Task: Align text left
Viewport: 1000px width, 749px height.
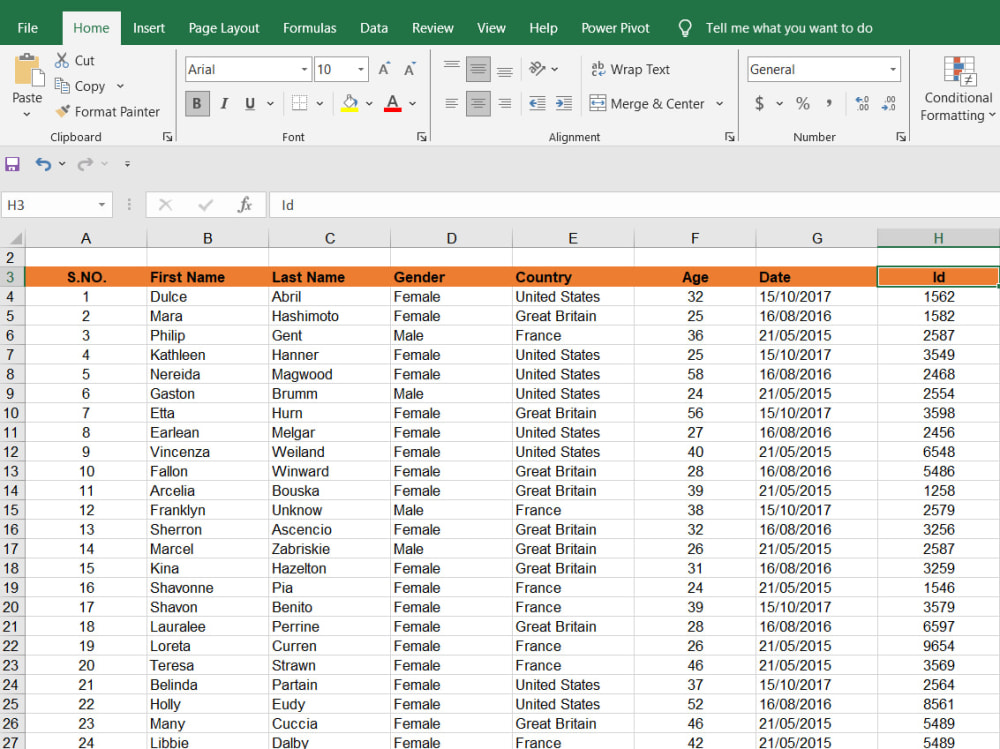Action: [452, 103]
